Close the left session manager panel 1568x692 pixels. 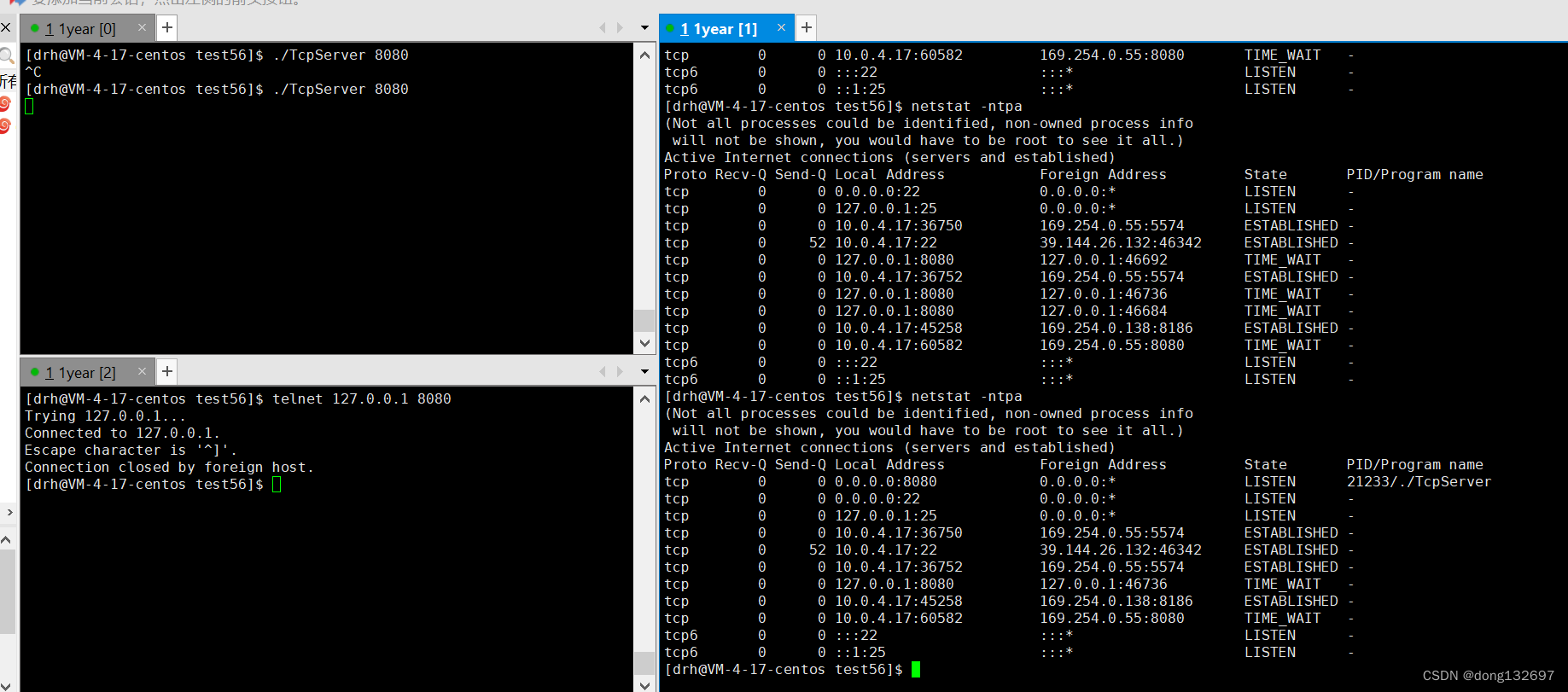pos(6,28)
